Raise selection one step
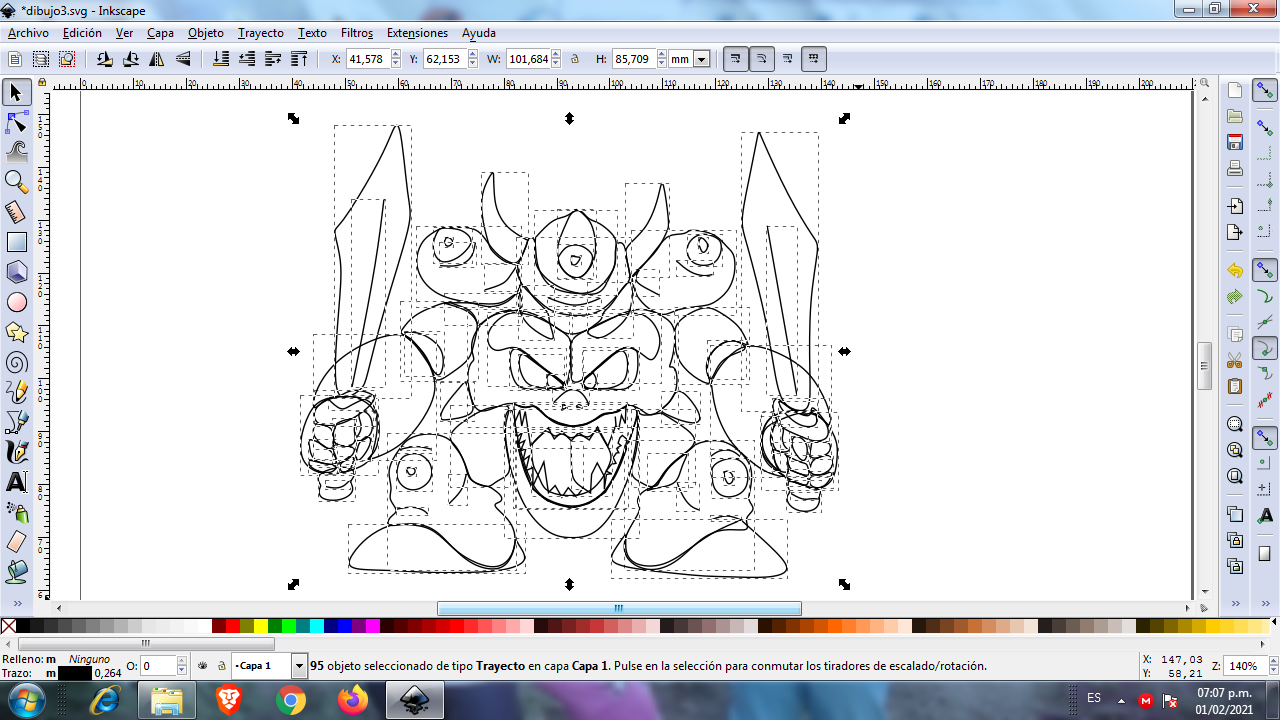The image size is (1280, 720). 273,59
